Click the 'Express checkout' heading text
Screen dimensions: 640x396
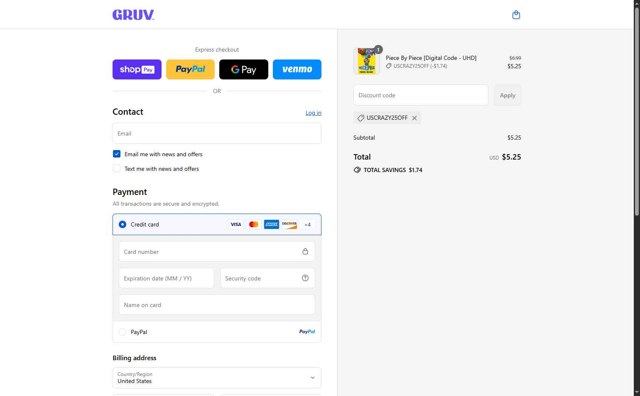click(x=217, y=50)
